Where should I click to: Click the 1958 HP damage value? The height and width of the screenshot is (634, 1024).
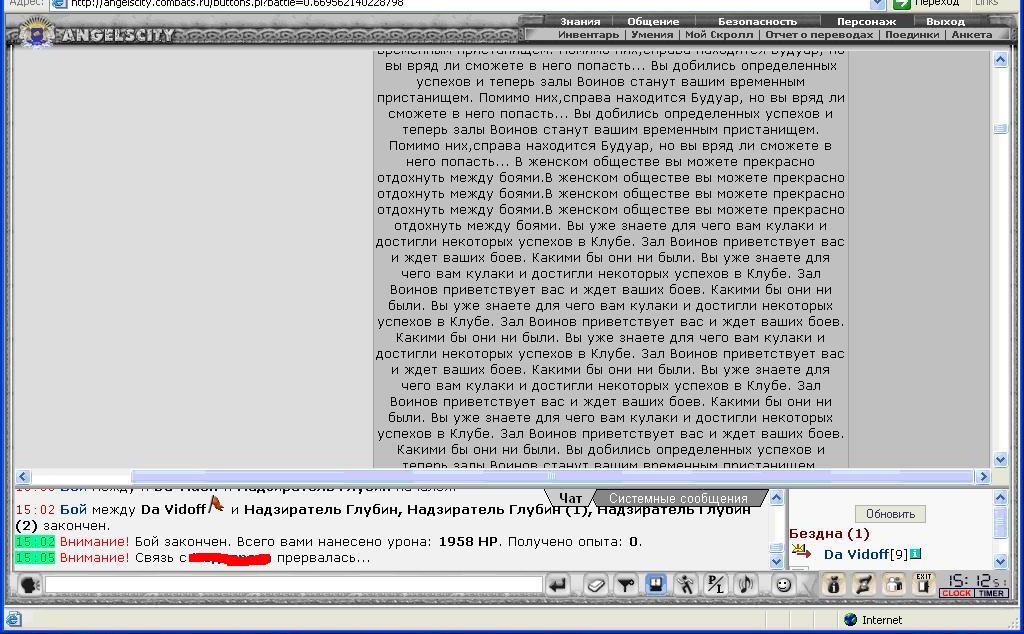468,541
